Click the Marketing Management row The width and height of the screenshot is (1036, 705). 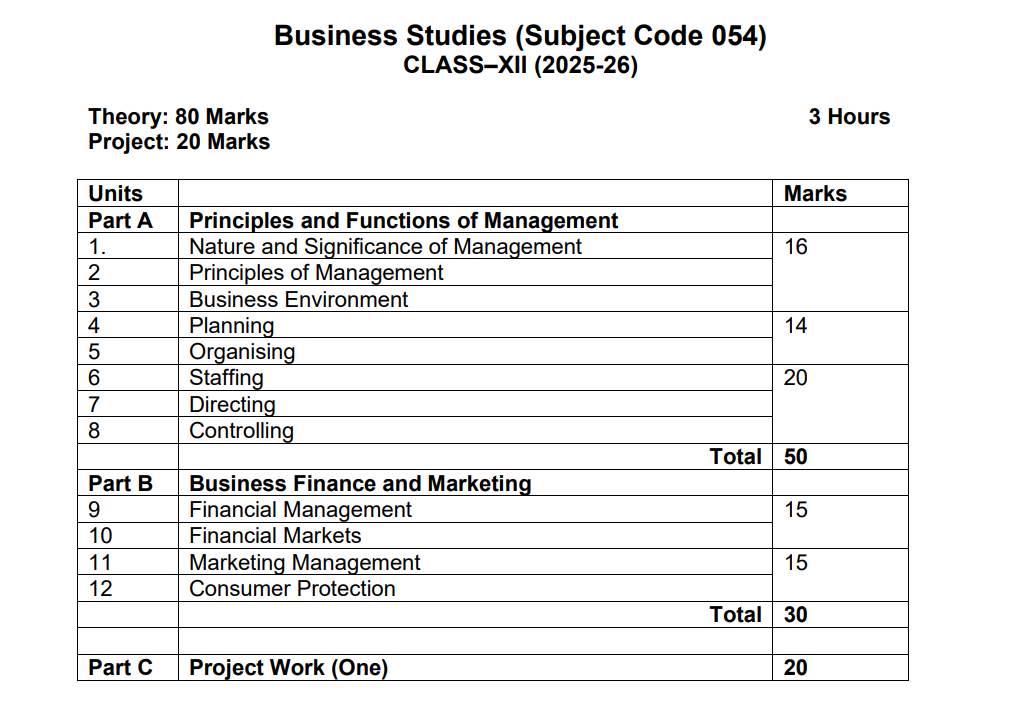(305, 563)
